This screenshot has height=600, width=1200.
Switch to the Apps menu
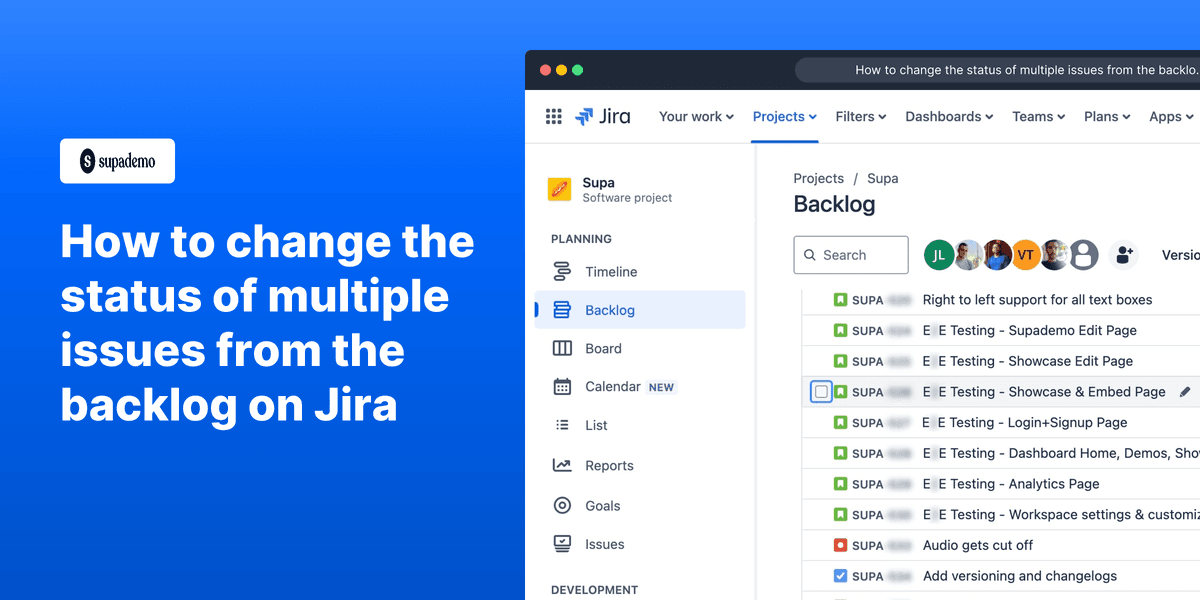pos(1169,116)
